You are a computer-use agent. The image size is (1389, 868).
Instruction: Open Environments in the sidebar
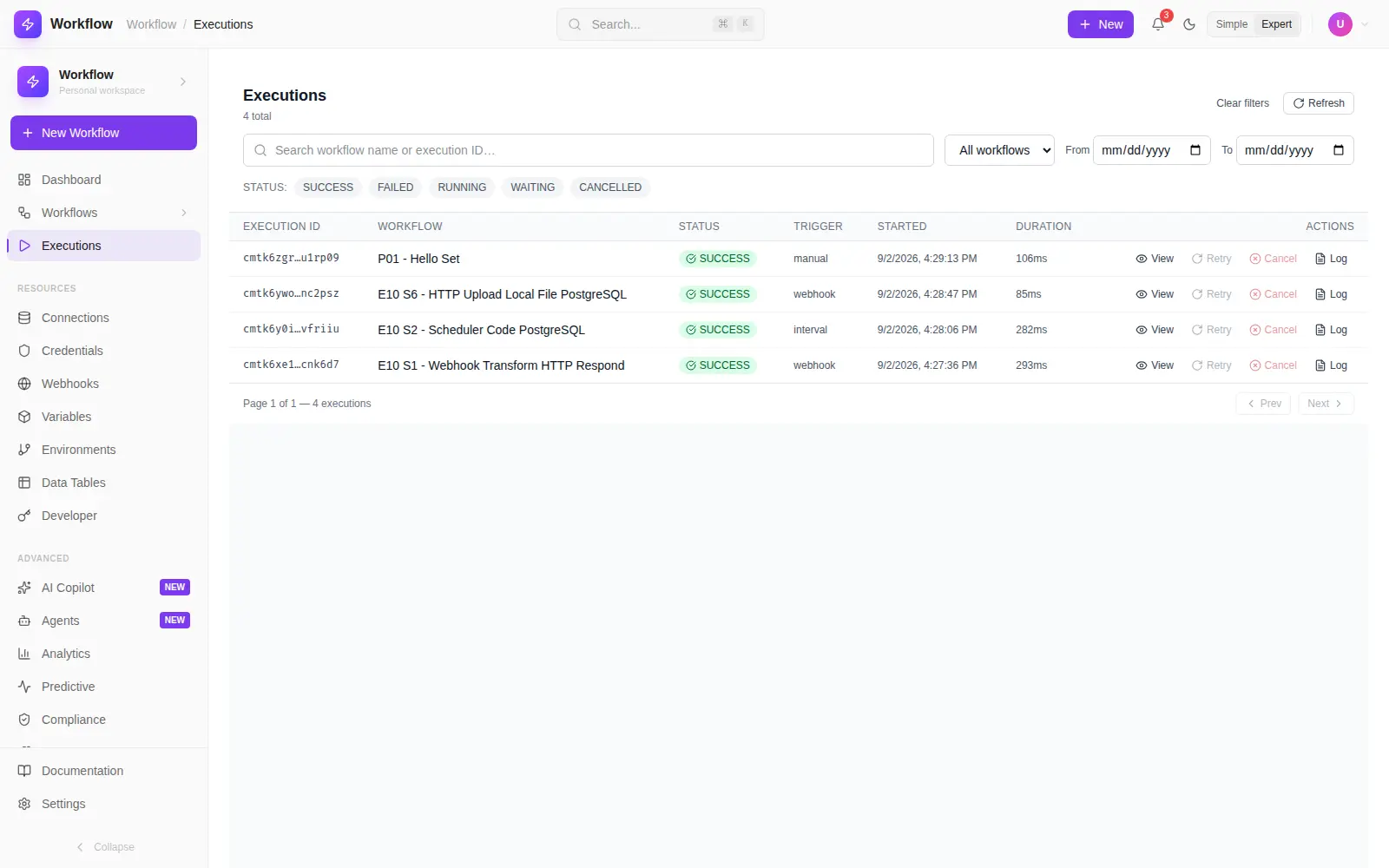(103, 450)
